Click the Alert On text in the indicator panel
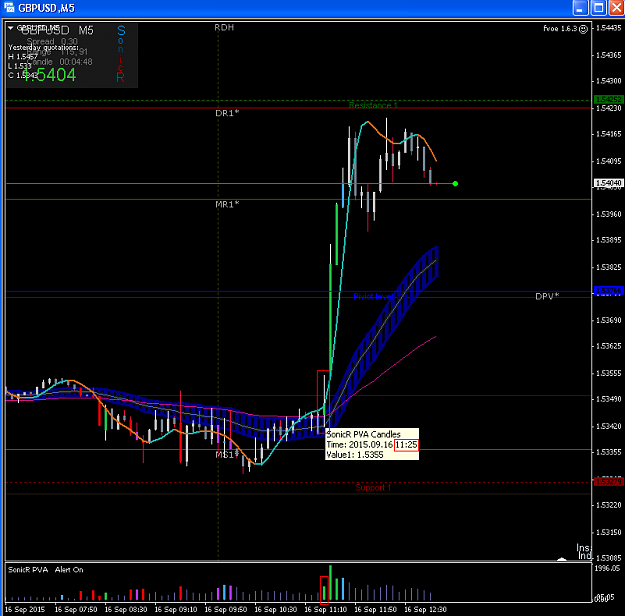Screen dimensions: 625x616 coord(69,570)
